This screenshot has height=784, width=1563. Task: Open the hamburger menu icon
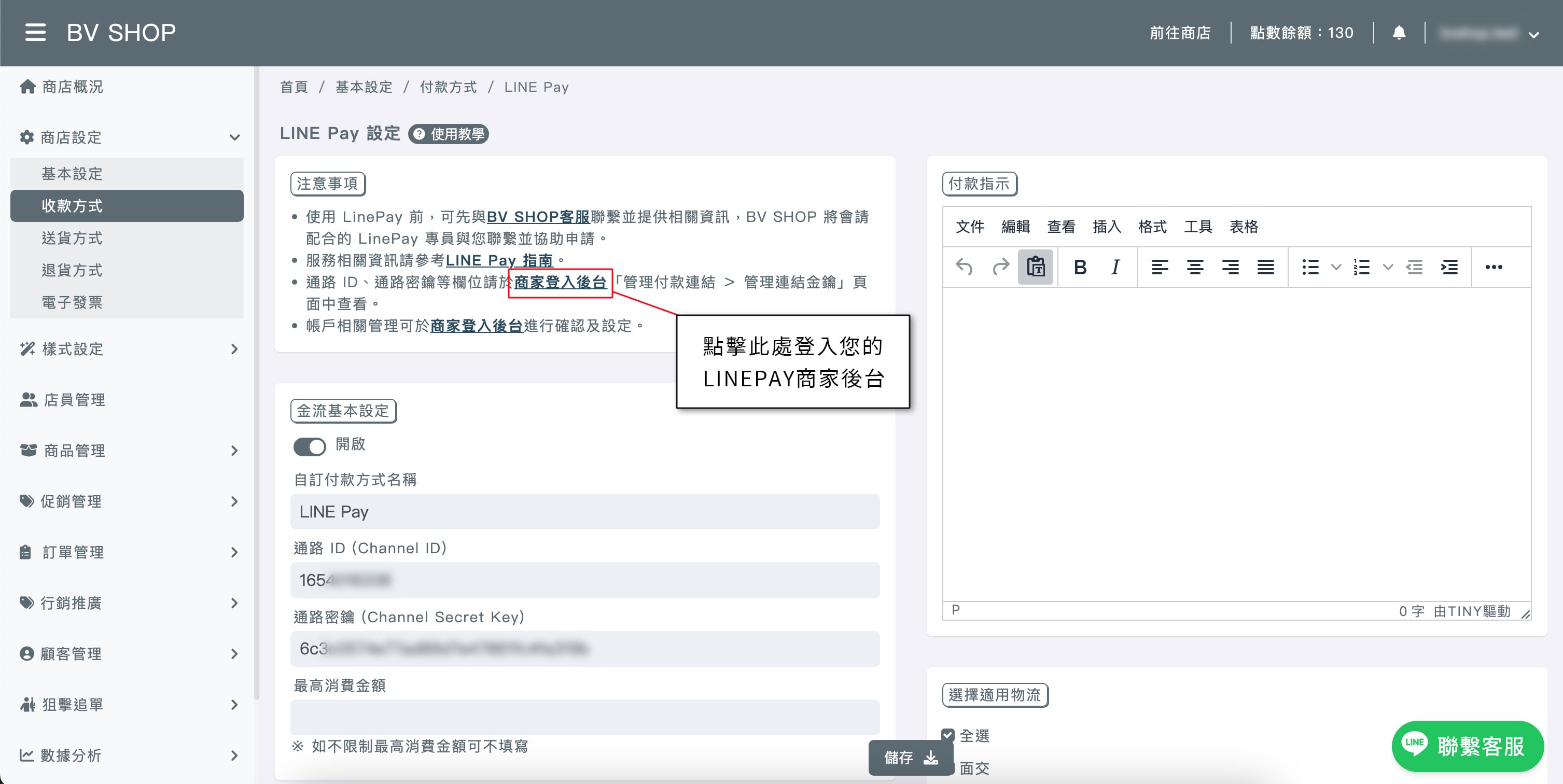pyautogui.click(x=35, y=32)
